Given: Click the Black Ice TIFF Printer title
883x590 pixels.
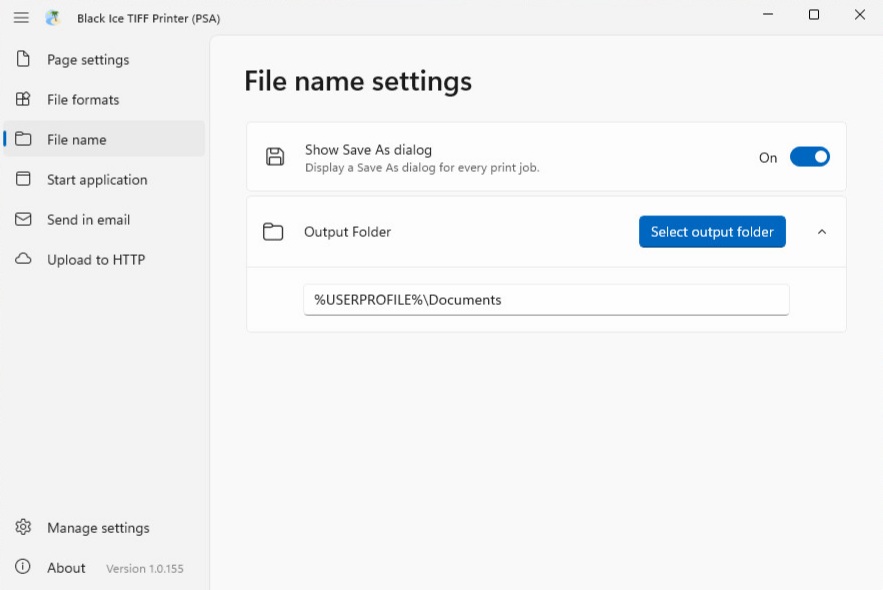Looking at the screenshot, I should click(x=149, y=19).
